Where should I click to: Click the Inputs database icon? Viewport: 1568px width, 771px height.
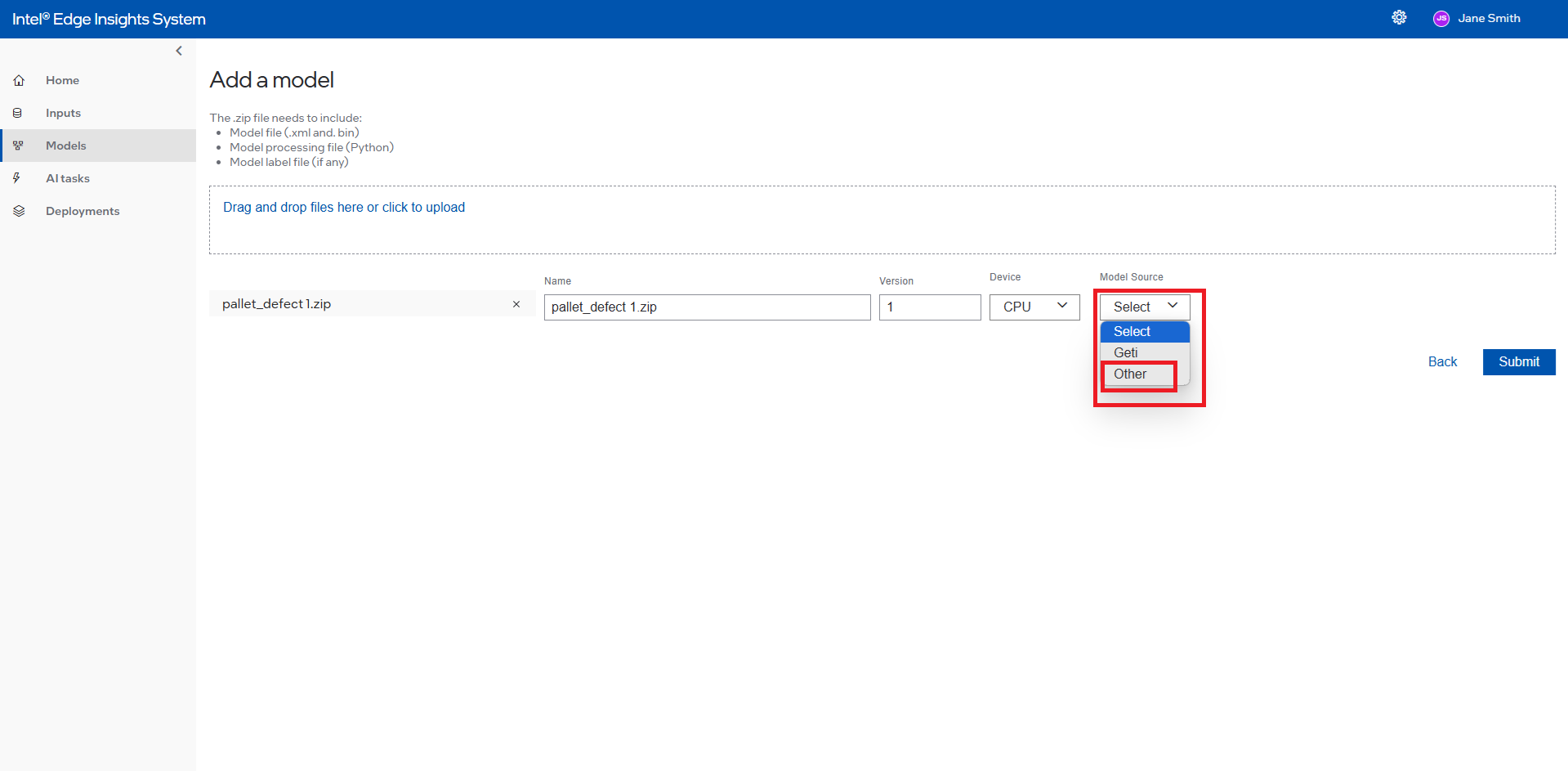pyautogui.click(x=17, y=113)
